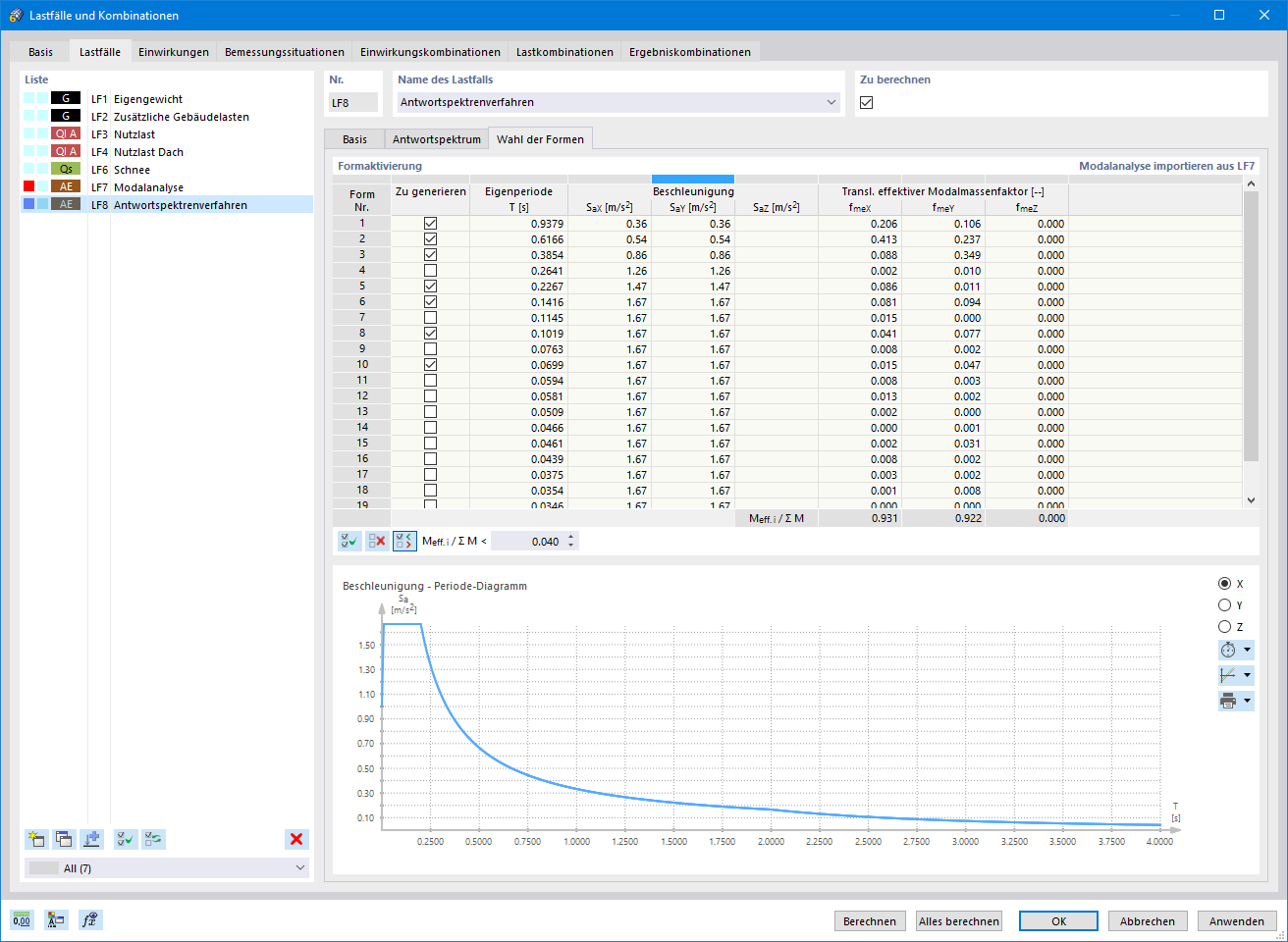Expand the stopwatch button dropdown arrow
1288x942 pixels.
1248,650
